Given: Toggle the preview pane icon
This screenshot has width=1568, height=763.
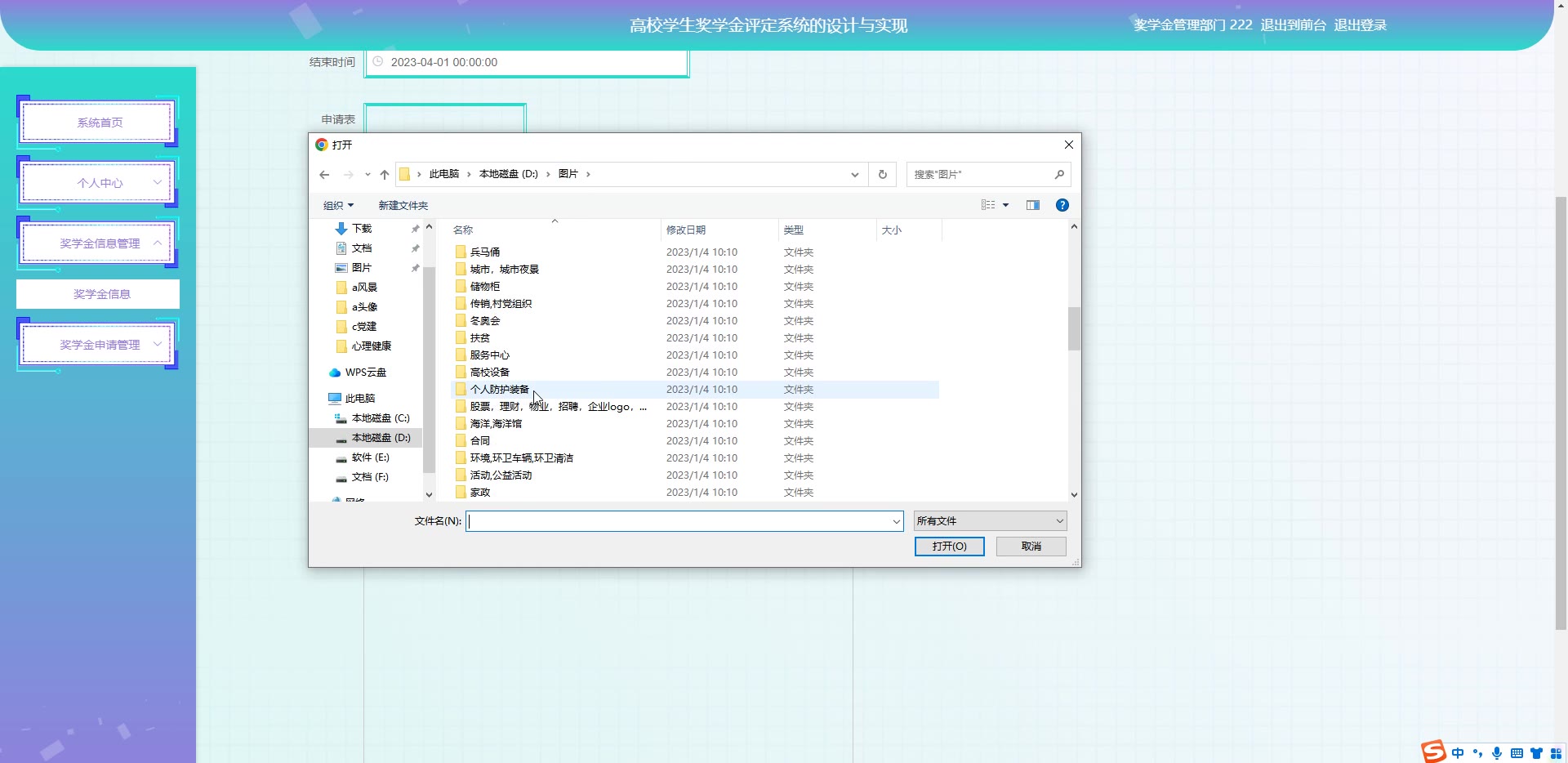Looking at the screenshot, I should pyautogui.click(x=1033, y=205).
